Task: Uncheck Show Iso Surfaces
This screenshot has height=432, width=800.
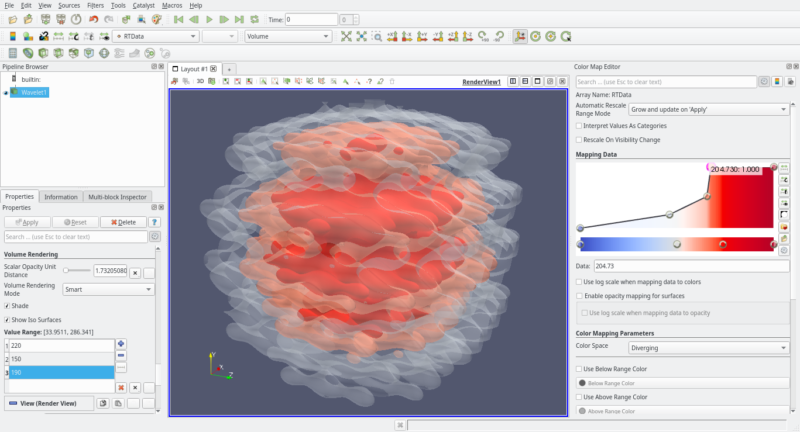Action: [7, 319]
